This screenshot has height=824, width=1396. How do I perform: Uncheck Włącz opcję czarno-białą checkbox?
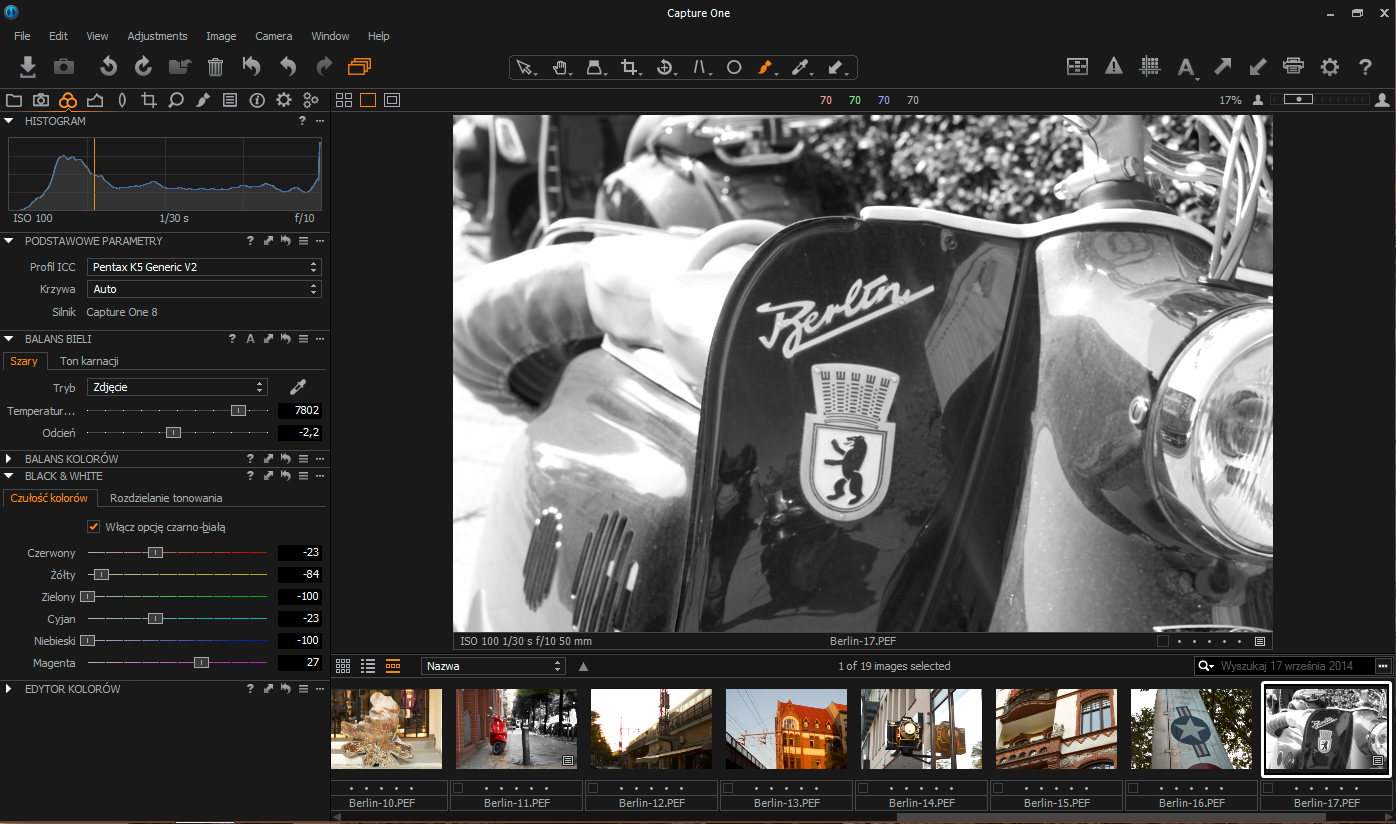pyautogui.click(x=94, y=527)
